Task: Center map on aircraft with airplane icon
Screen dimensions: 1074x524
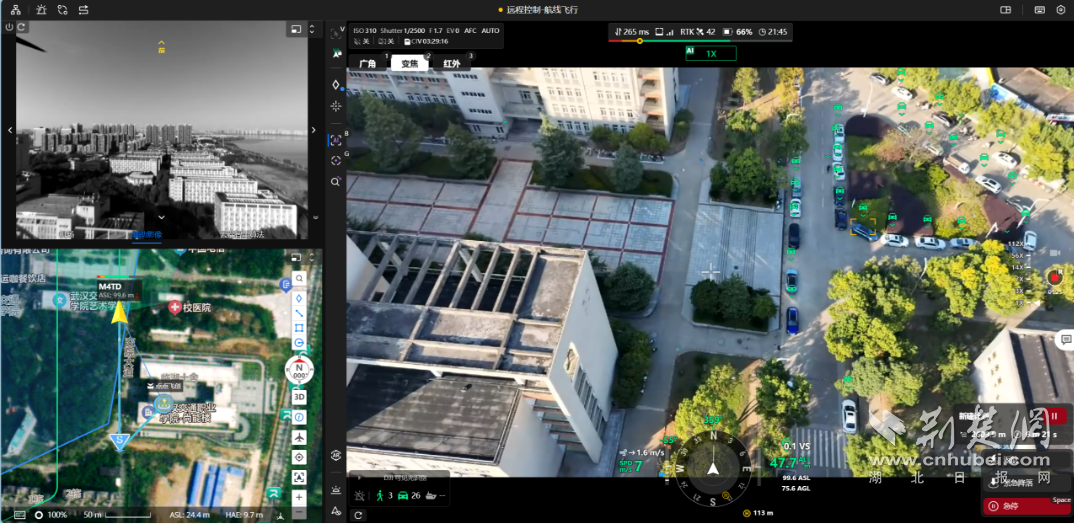Action: [299, 437]
